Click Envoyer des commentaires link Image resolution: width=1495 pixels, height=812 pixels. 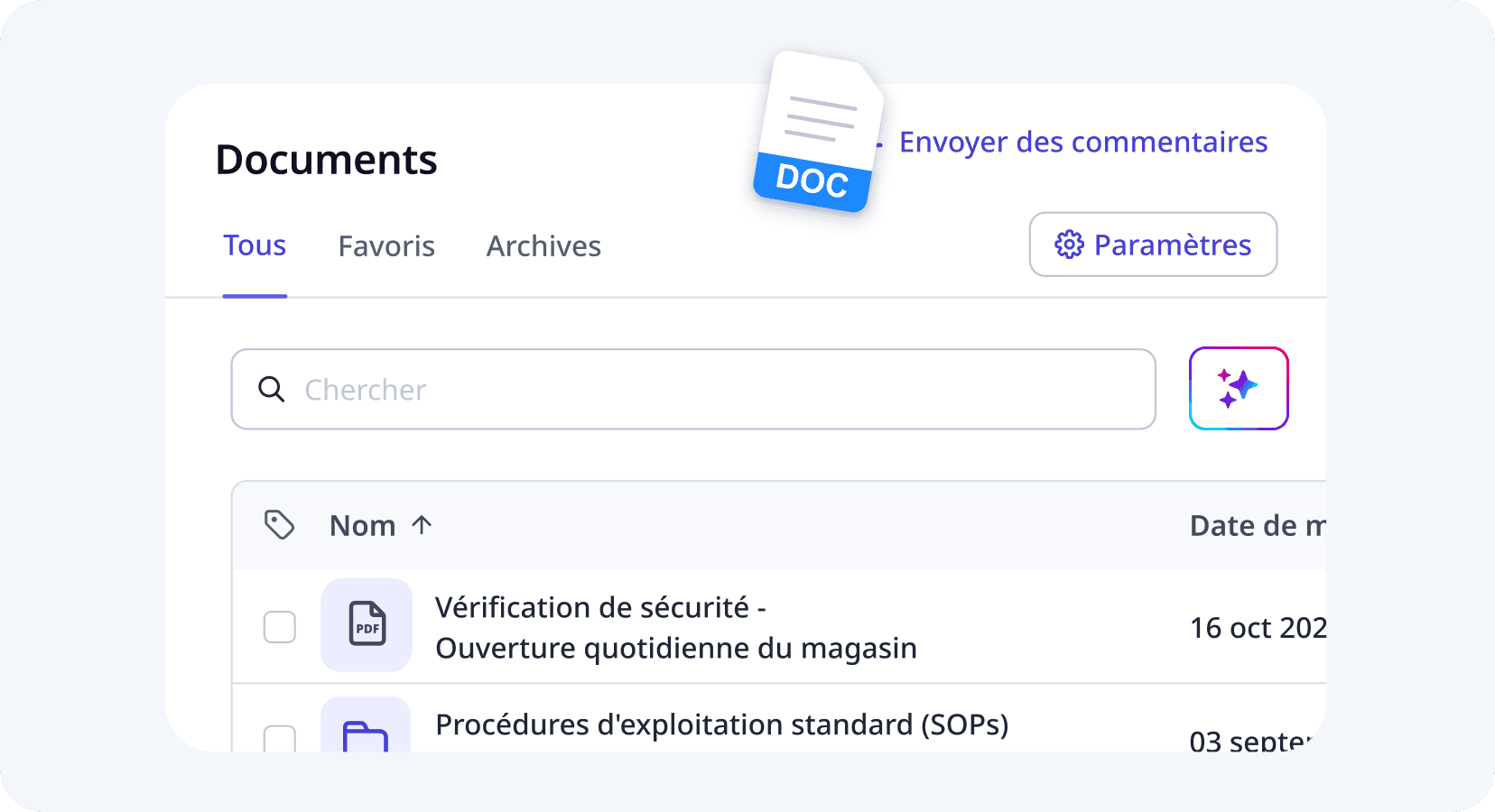1083,143
